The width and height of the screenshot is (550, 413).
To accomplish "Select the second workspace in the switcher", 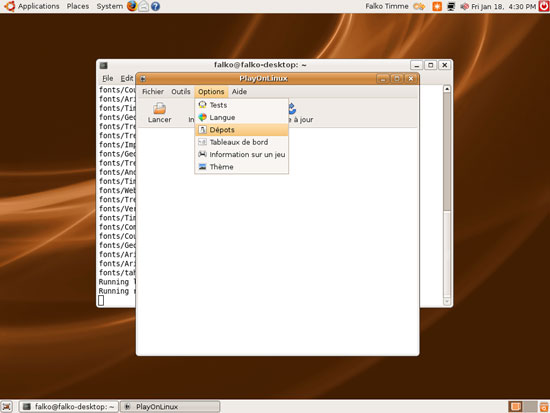I will pyautogui.click(x=530, y=407).
